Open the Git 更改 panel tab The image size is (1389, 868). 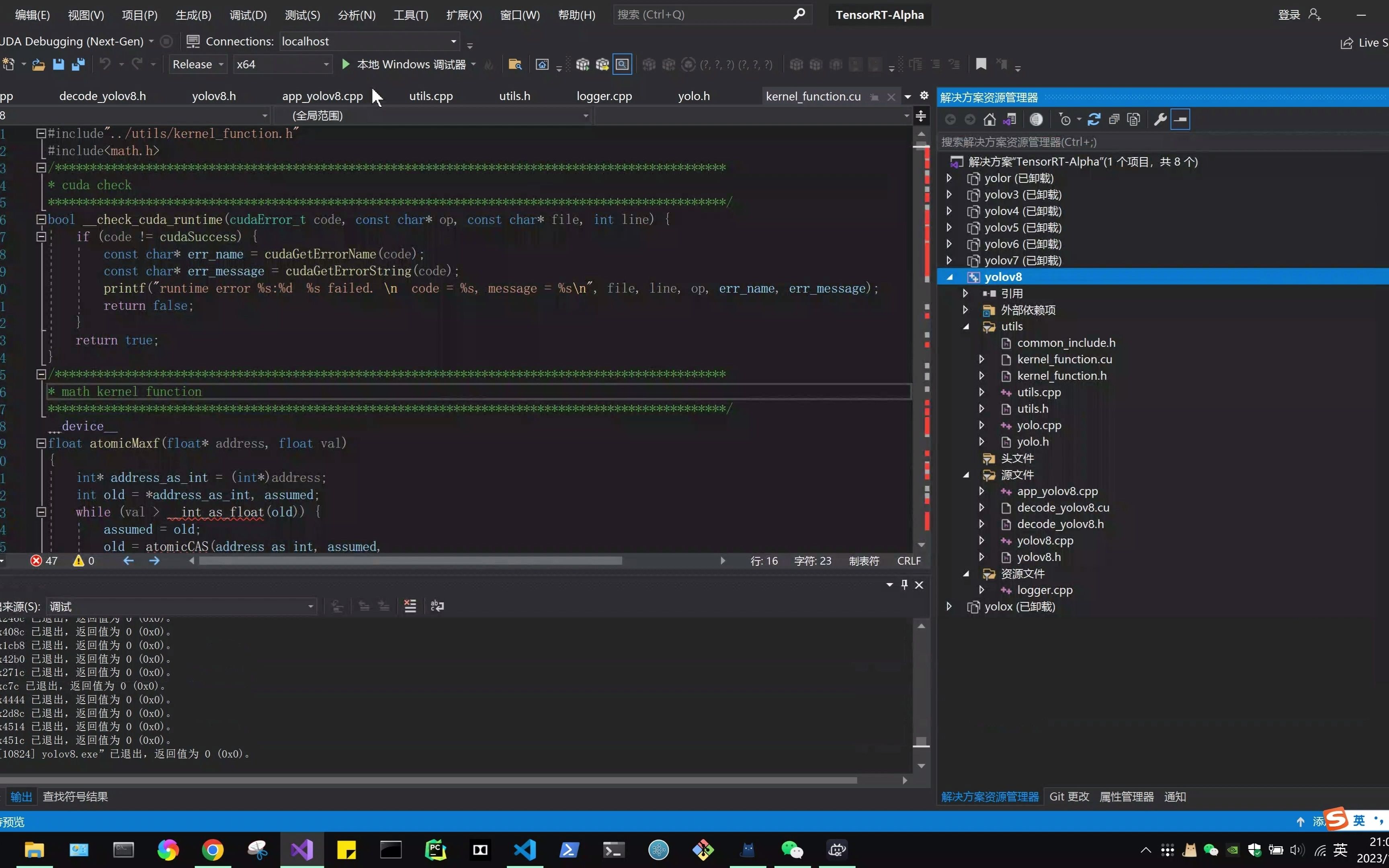(1069, 797)
